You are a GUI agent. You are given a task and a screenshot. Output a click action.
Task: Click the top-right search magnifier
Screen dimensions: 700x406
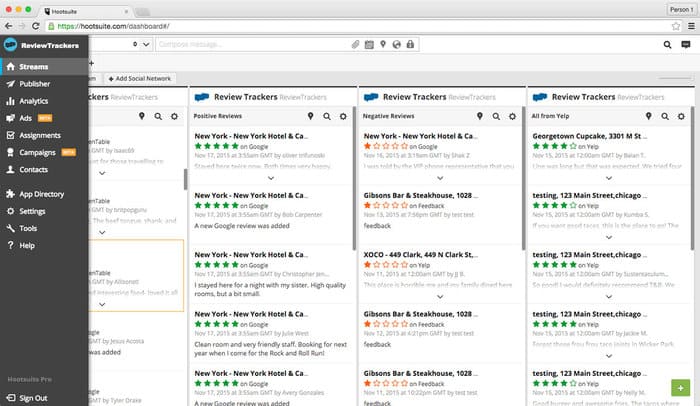coord(667,44)
